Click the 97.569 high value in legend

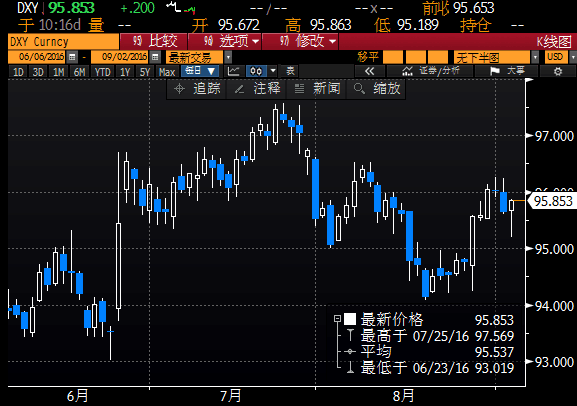(494, 336)
